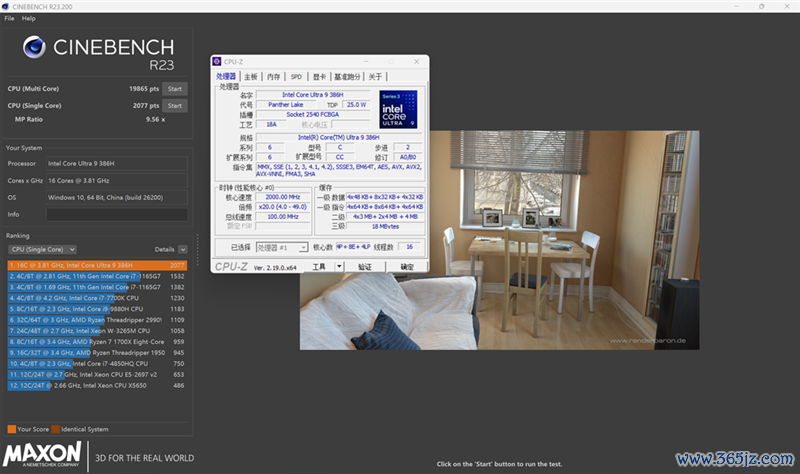
Task: Click the Intel Core Ultra 9 logo badge
Action: 398,109
